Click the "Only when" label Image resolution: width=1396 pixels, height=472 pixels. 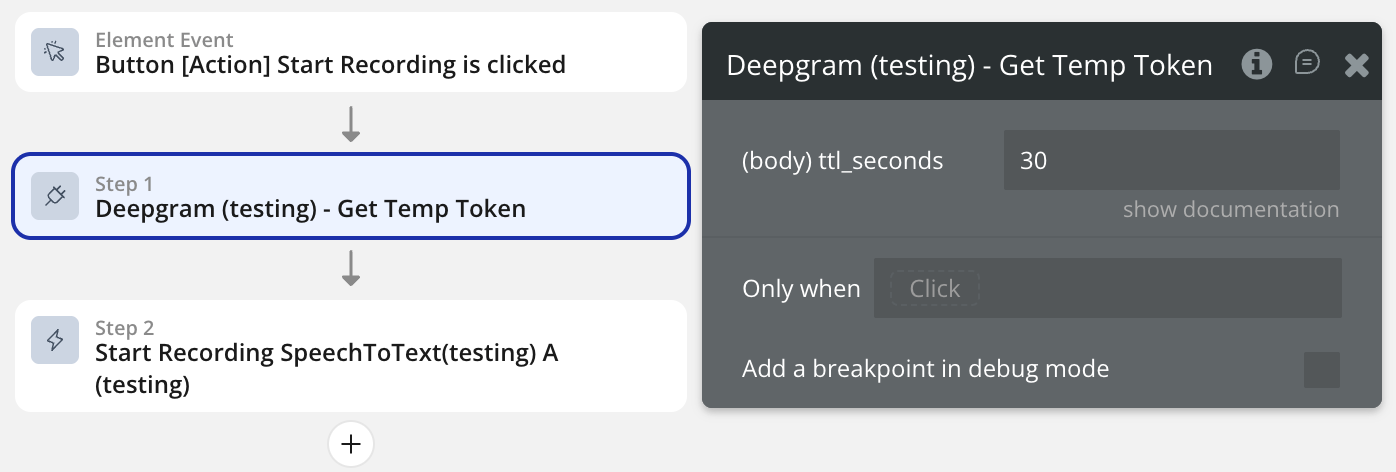[801, 289]
